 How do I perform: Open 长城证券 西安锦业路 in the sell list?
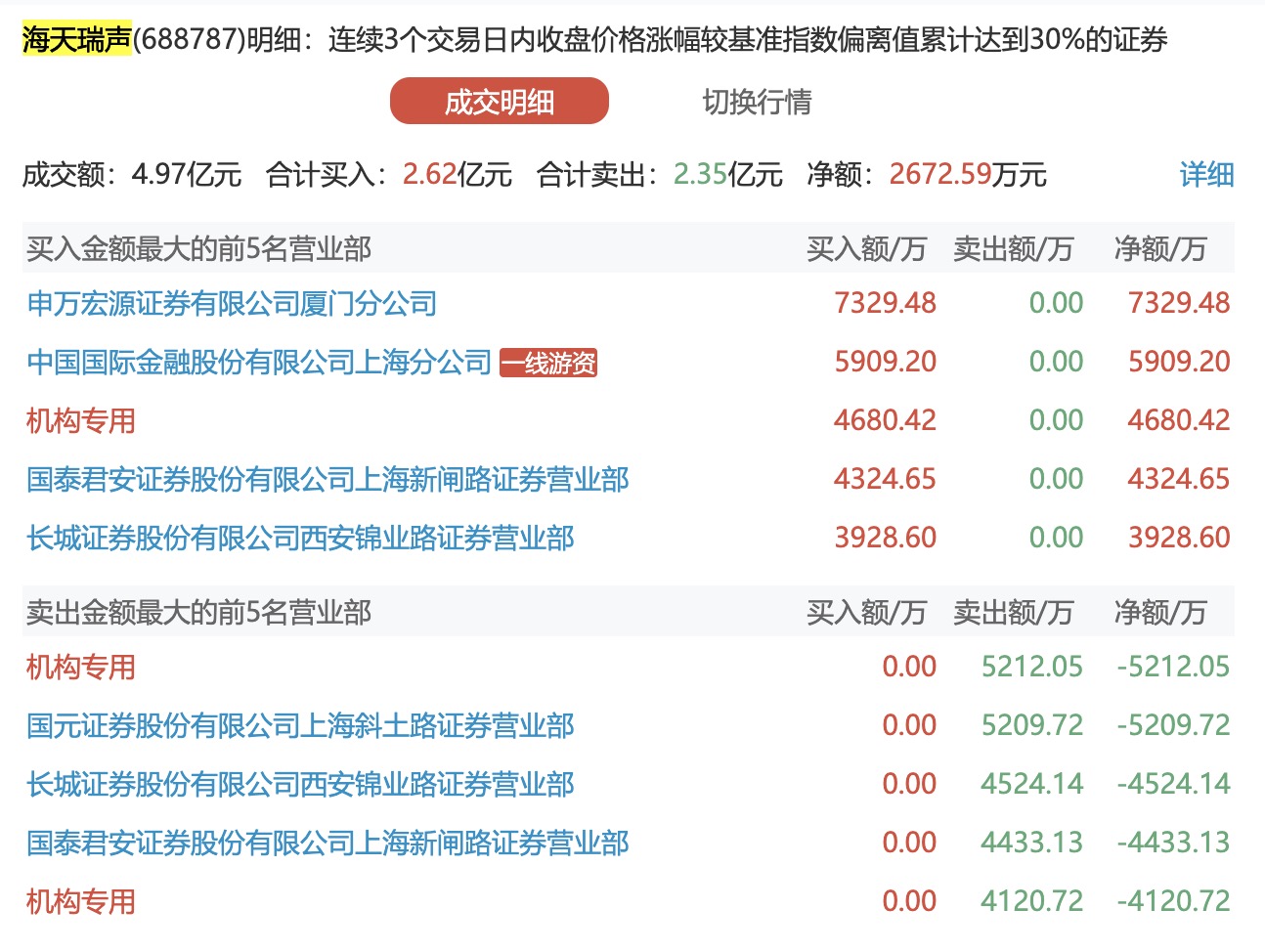tap(300, 785)
